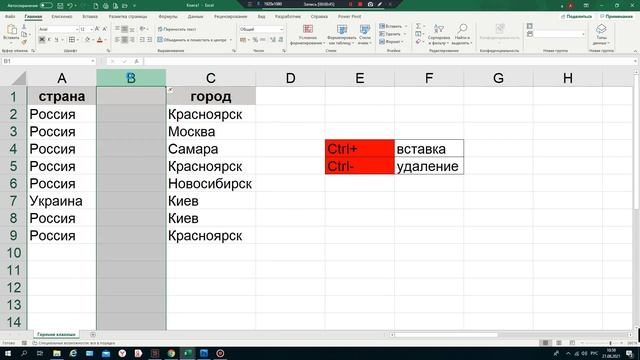The image size is (640, 360).
Task: Click the add new sheet plus button
Action: pos(93,334)
